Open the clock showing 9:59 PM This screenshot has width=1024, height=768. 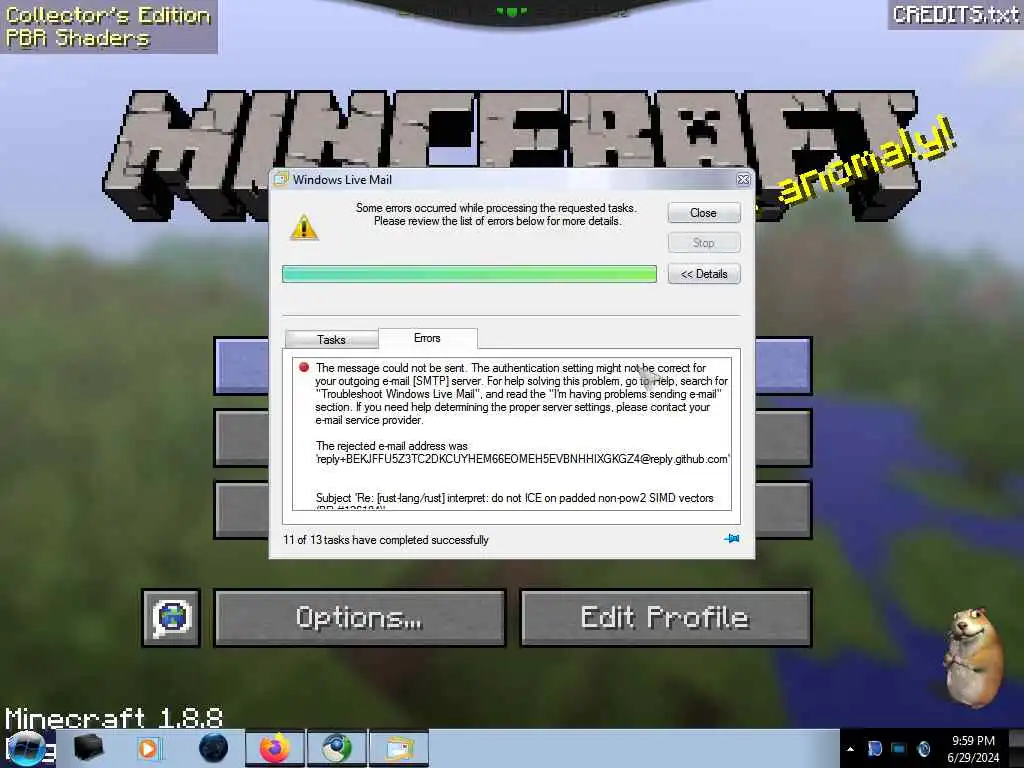click(x=973, y=748)
